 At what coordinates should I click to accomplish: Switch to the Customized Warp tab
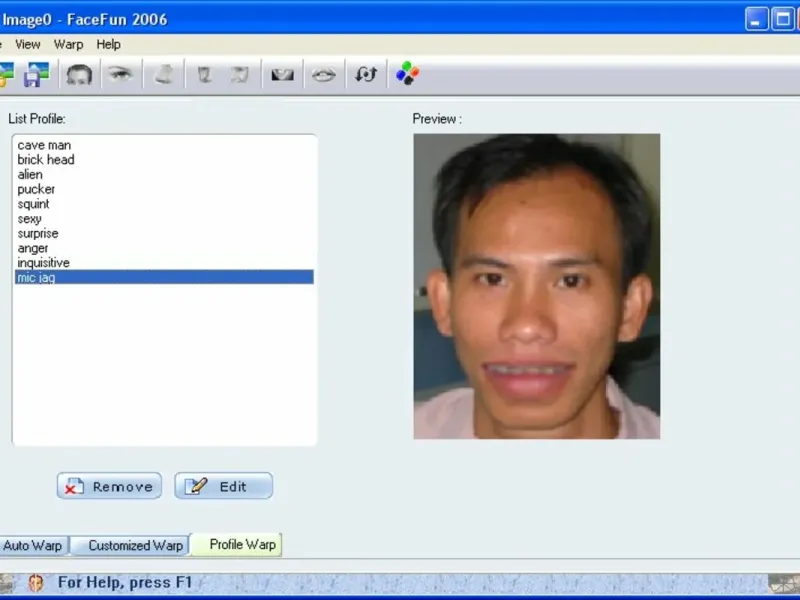pos(135,546)
